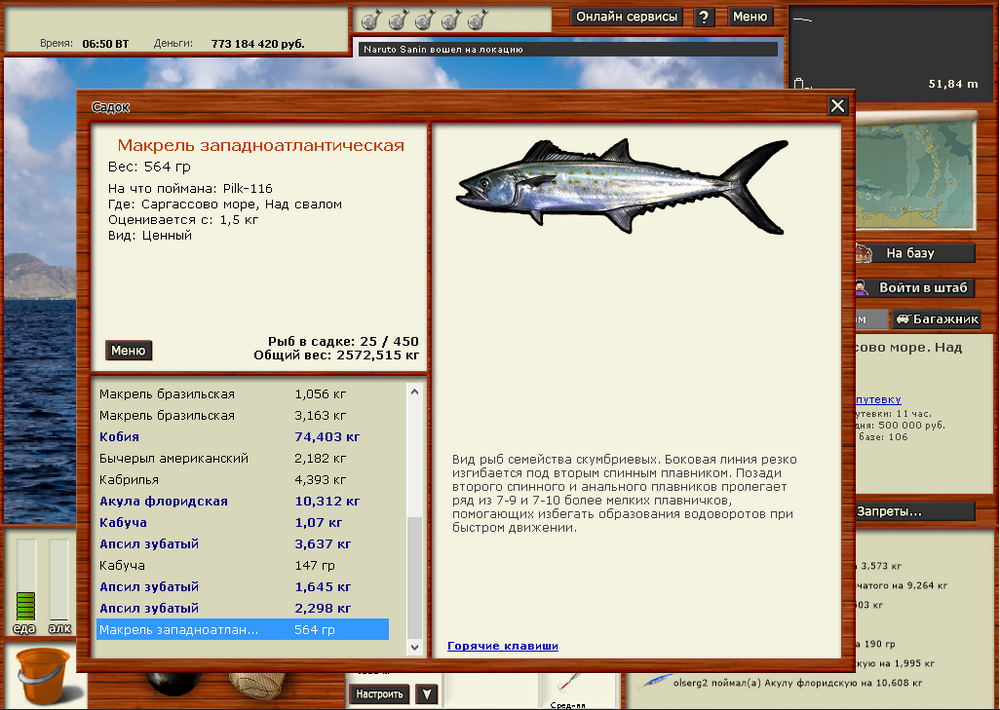The height and width of the screenshot is (710, 1000).
Task: Click the orange bucket icon
Action: pos(39,677)
